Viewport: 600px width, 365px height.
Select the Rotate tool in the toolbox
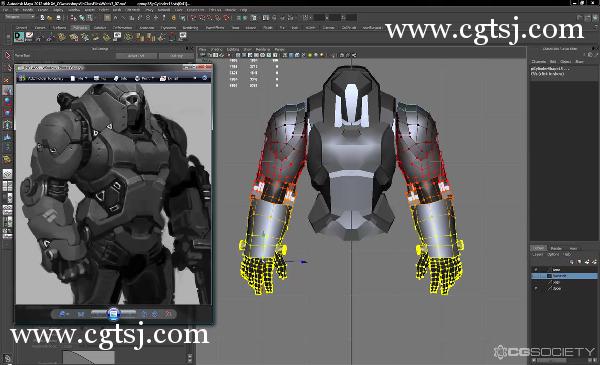(7, 101)
